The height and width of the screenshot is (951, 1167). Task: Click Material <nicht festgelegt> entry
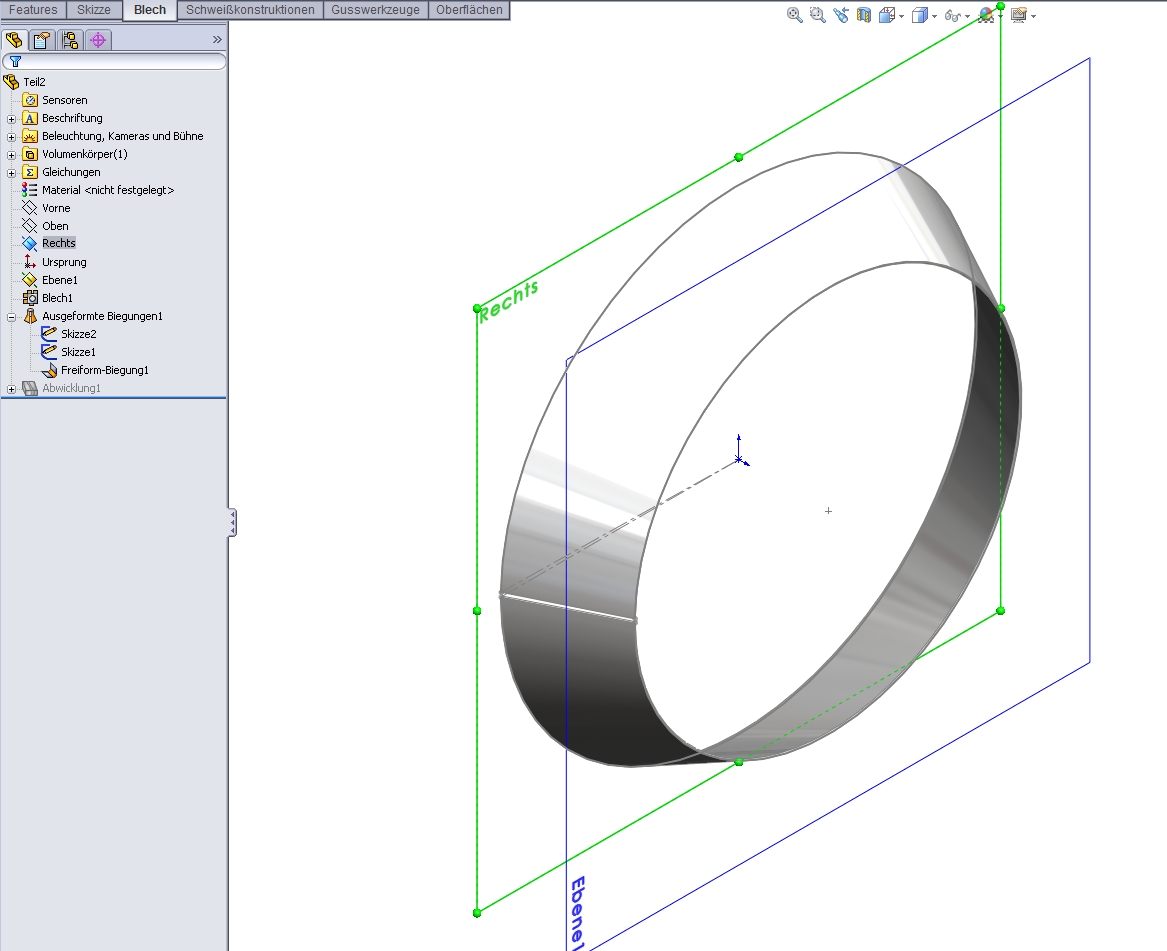click(x=107, y=190)
